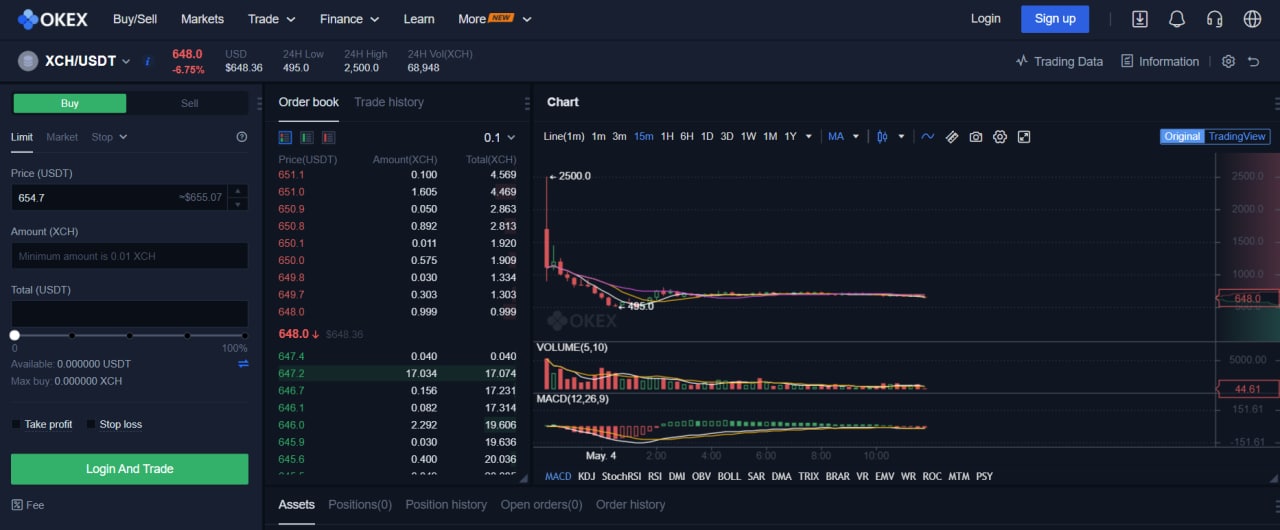Image resolution: width=1280 pixels, height=530 pixels.
Task: Open the Markets page
Action: [202, 19]
